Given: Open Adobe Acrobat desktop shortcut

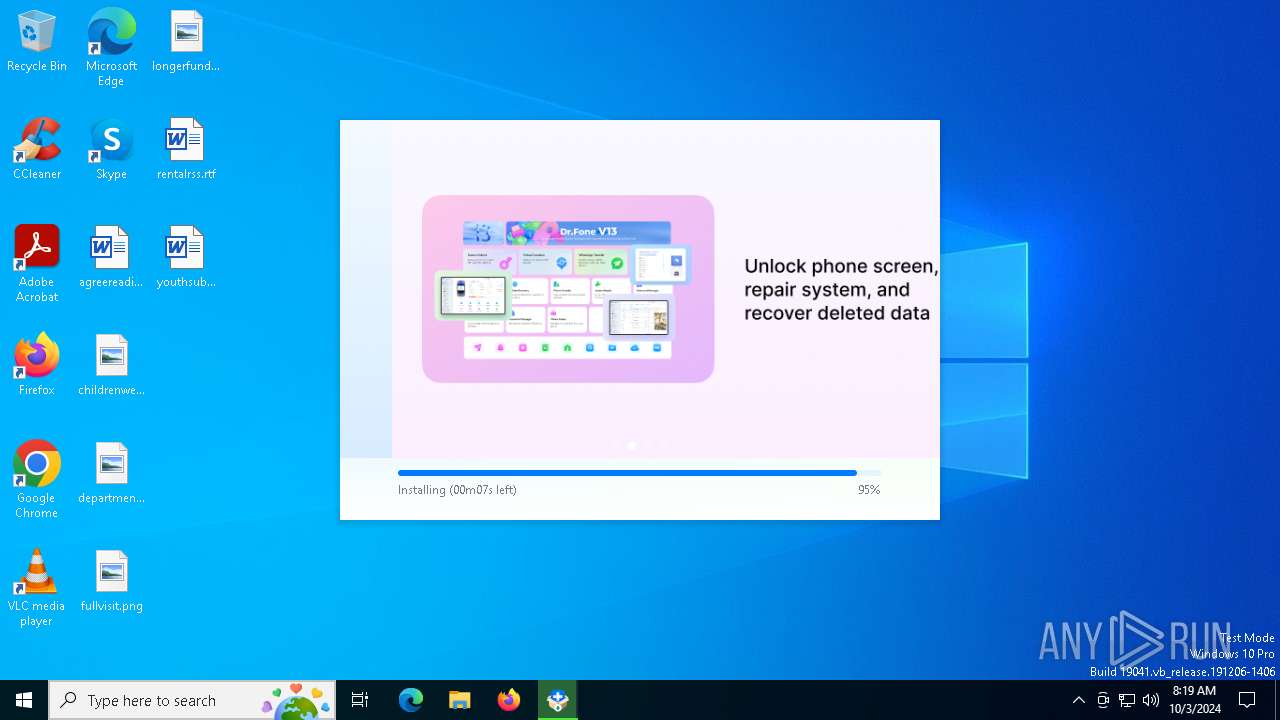Looking at the screenshot, I should 37,264.
